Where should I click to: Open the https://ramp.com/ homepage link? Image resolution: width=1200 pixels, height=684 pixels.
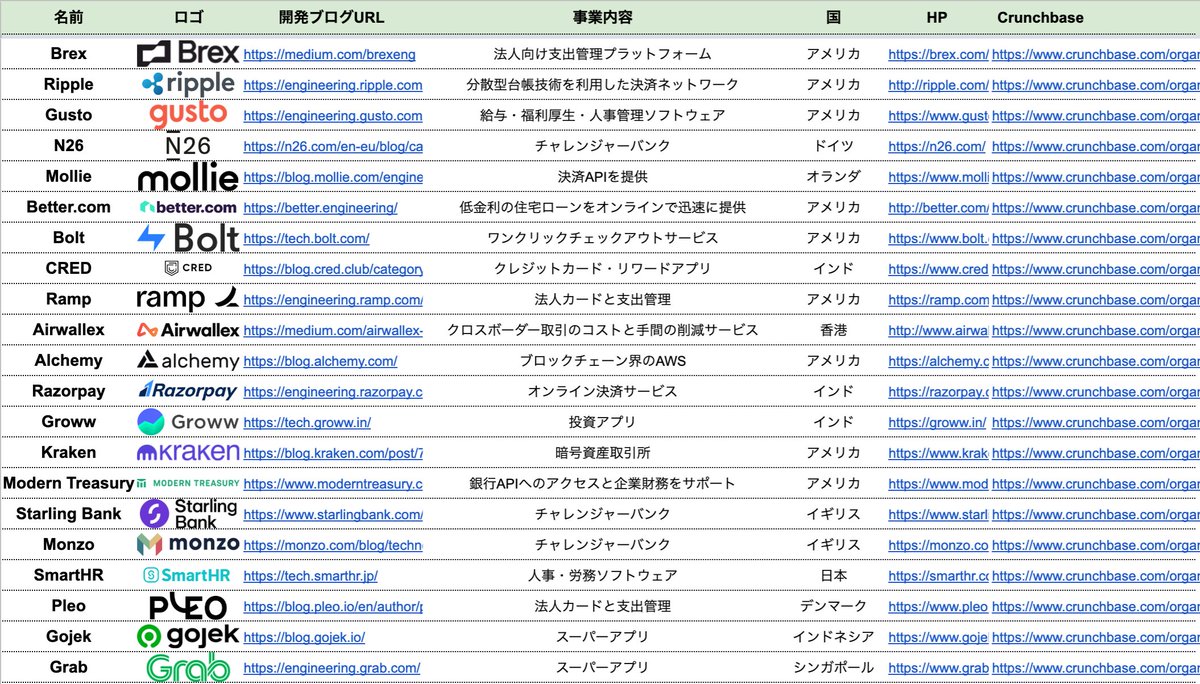(x=938, y=300)
